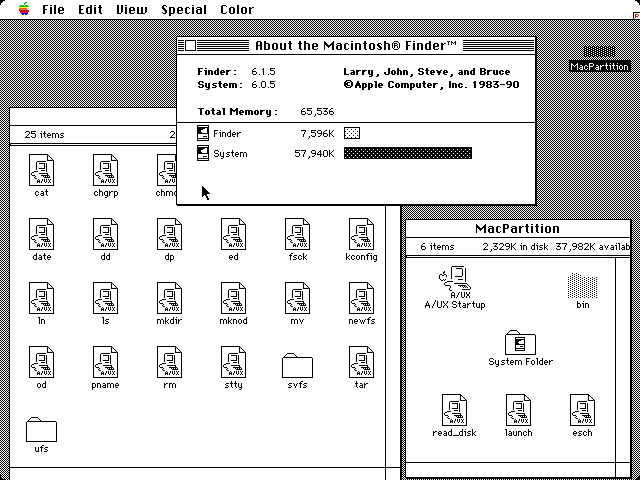Open the File menu
The height and width of the screenshot is (480, 640).
pos(53,9)
